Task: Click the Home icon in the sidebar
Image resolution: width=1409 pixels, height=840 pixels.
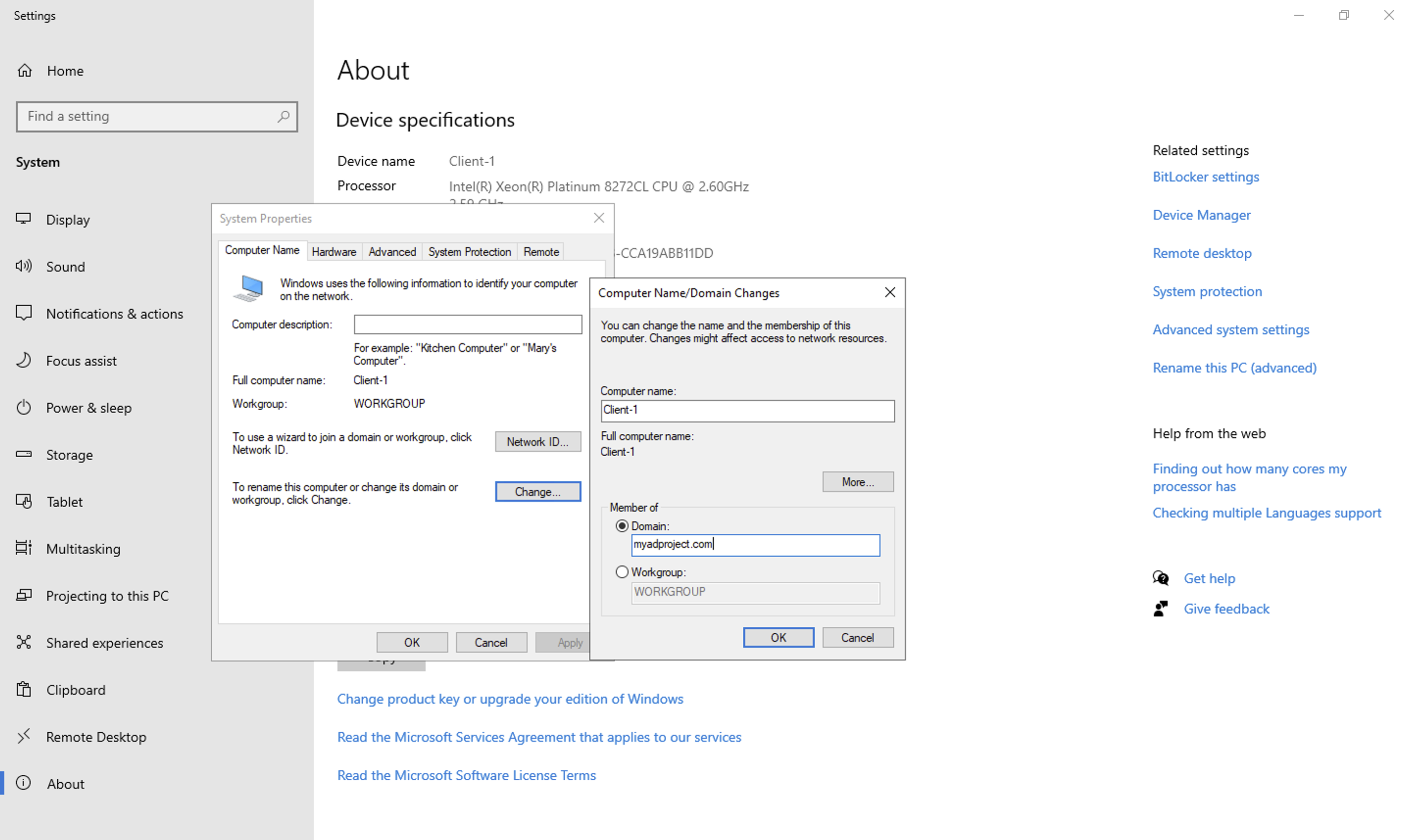Action: tap(25, 71)
